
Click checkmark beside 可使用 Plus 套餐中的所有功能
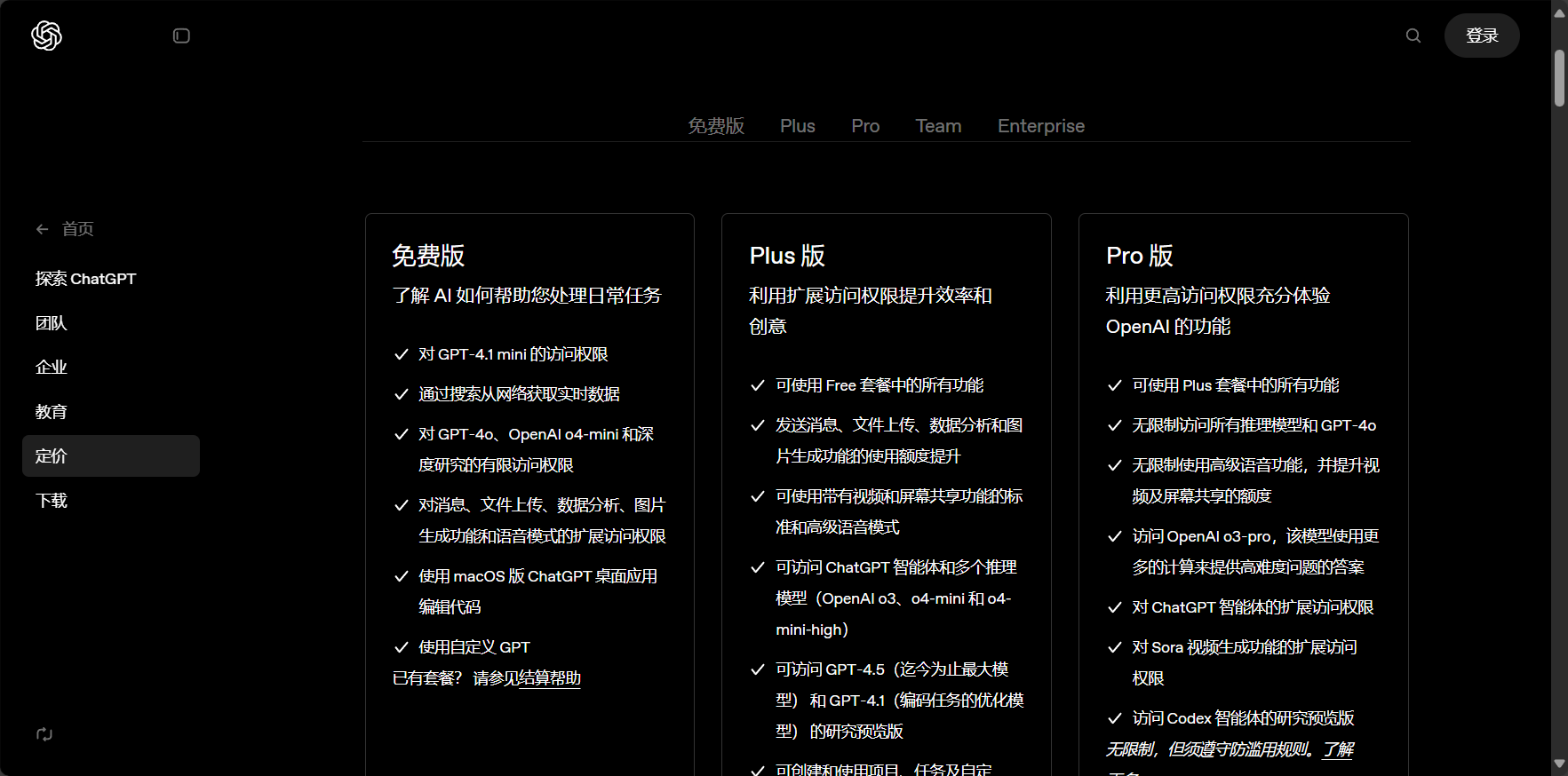tap(1115, 385)
